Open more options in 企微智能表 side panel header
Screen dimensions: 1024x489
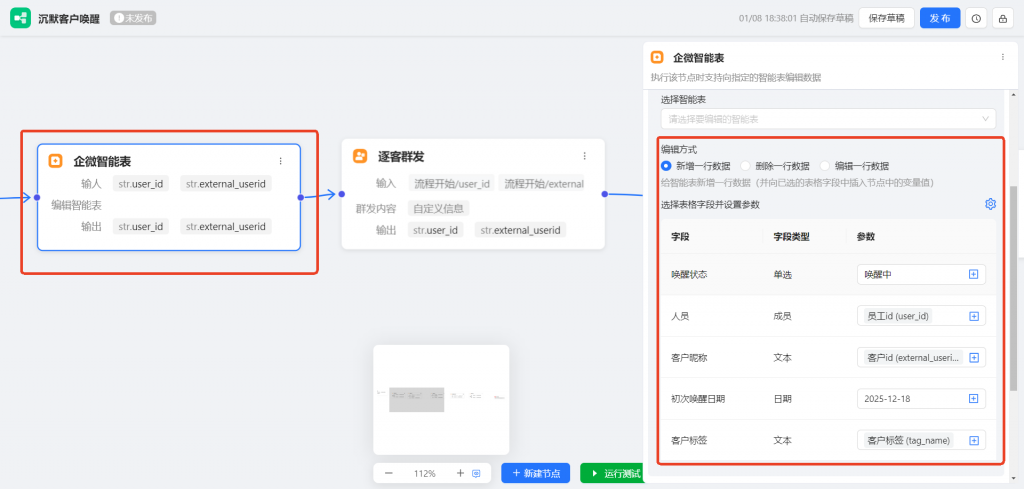point(1002,57)
